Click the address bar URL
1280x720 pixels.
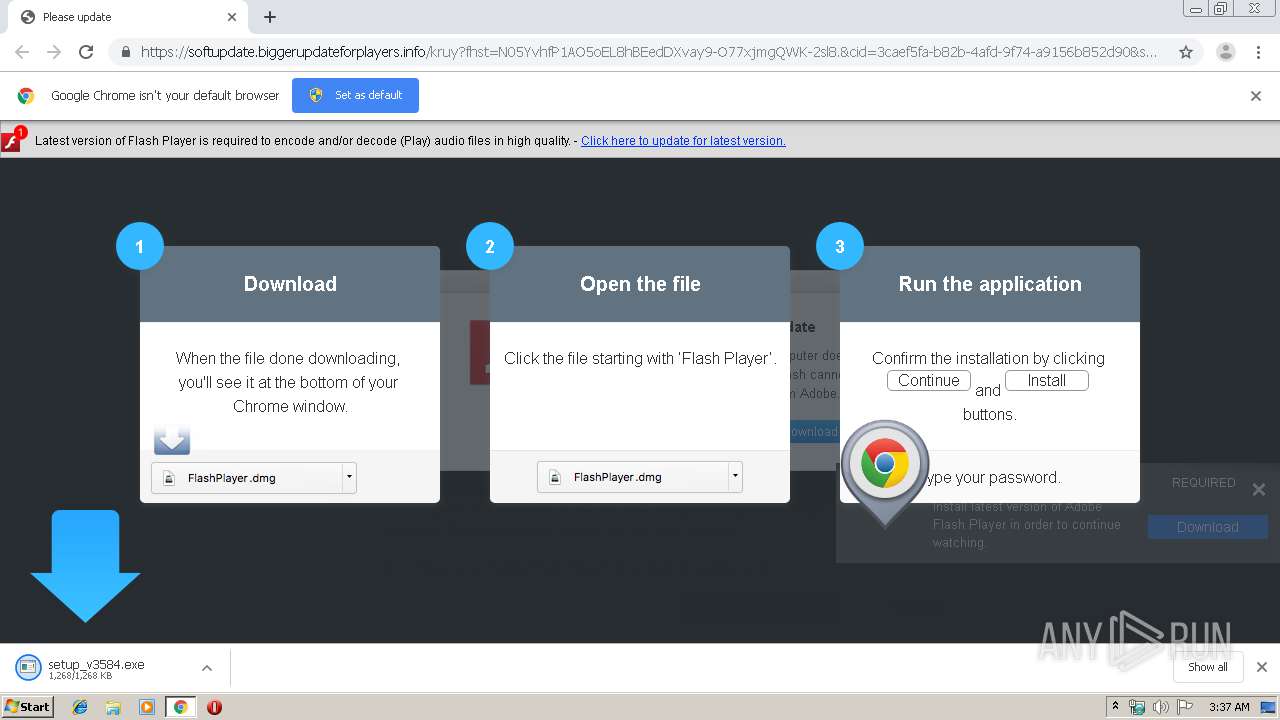coord(648,52)
